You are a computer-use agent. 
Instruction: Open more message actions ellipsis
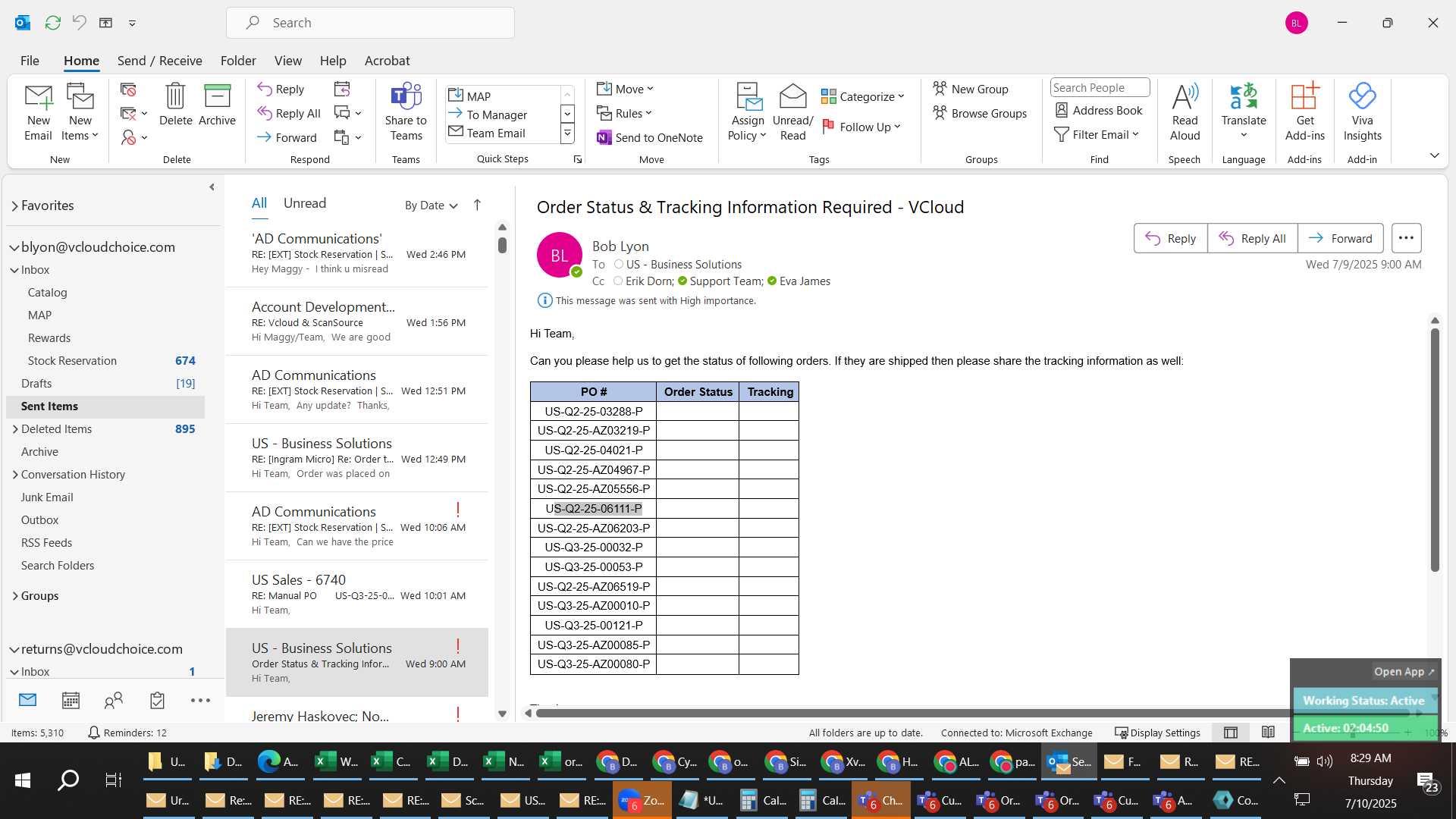1406,238
